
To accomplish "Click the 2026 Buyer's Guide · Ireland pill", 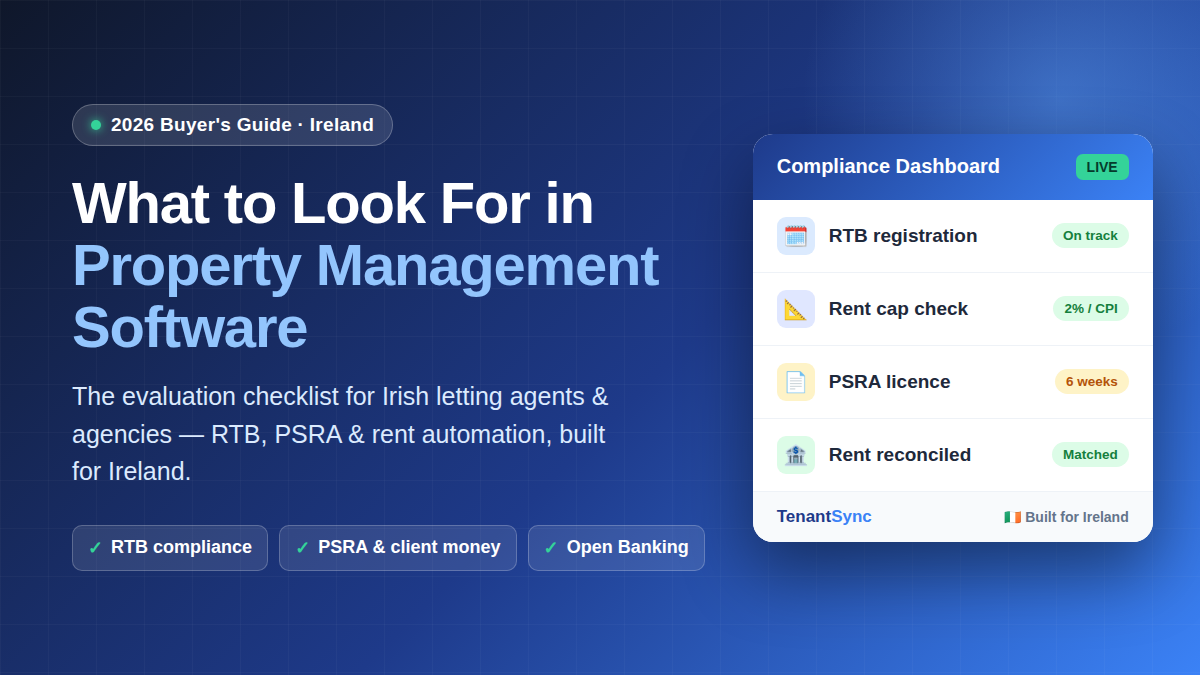I will coord(232,125).
